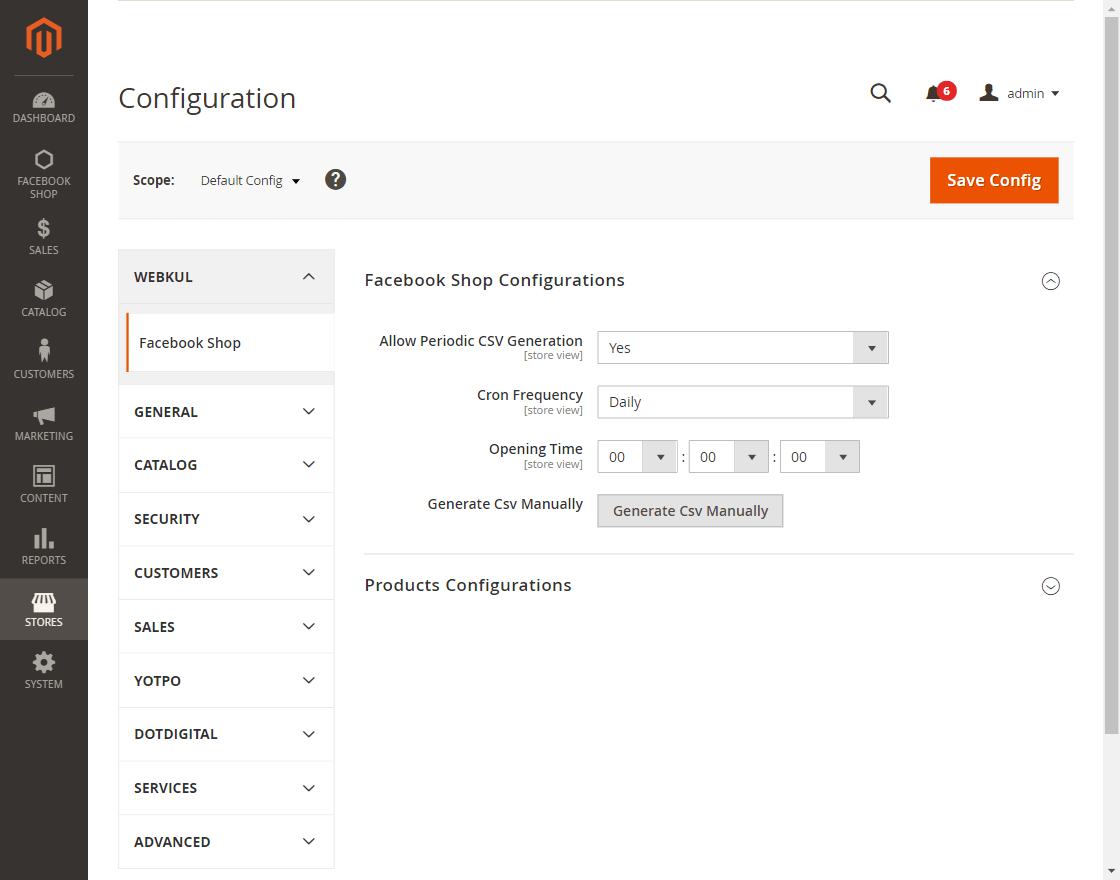Click the vertical page scrollbar
The width and height of the screenshot is (1120, 880).
1111,375
